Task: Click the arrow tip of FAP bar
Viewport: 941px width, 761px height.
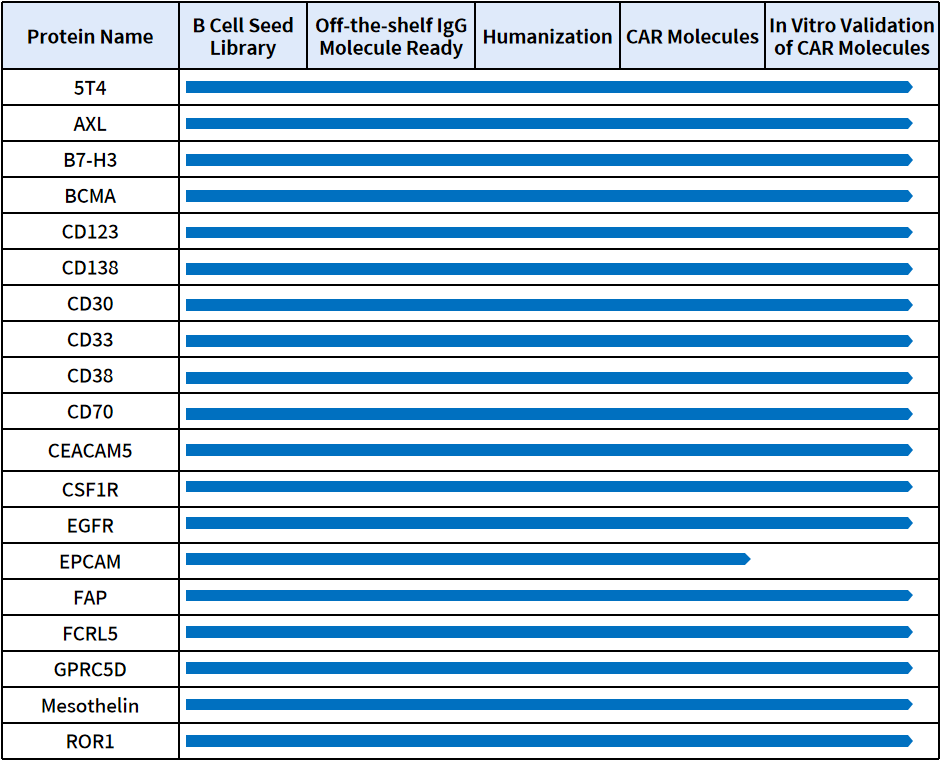Action: (x=908, y=596)
